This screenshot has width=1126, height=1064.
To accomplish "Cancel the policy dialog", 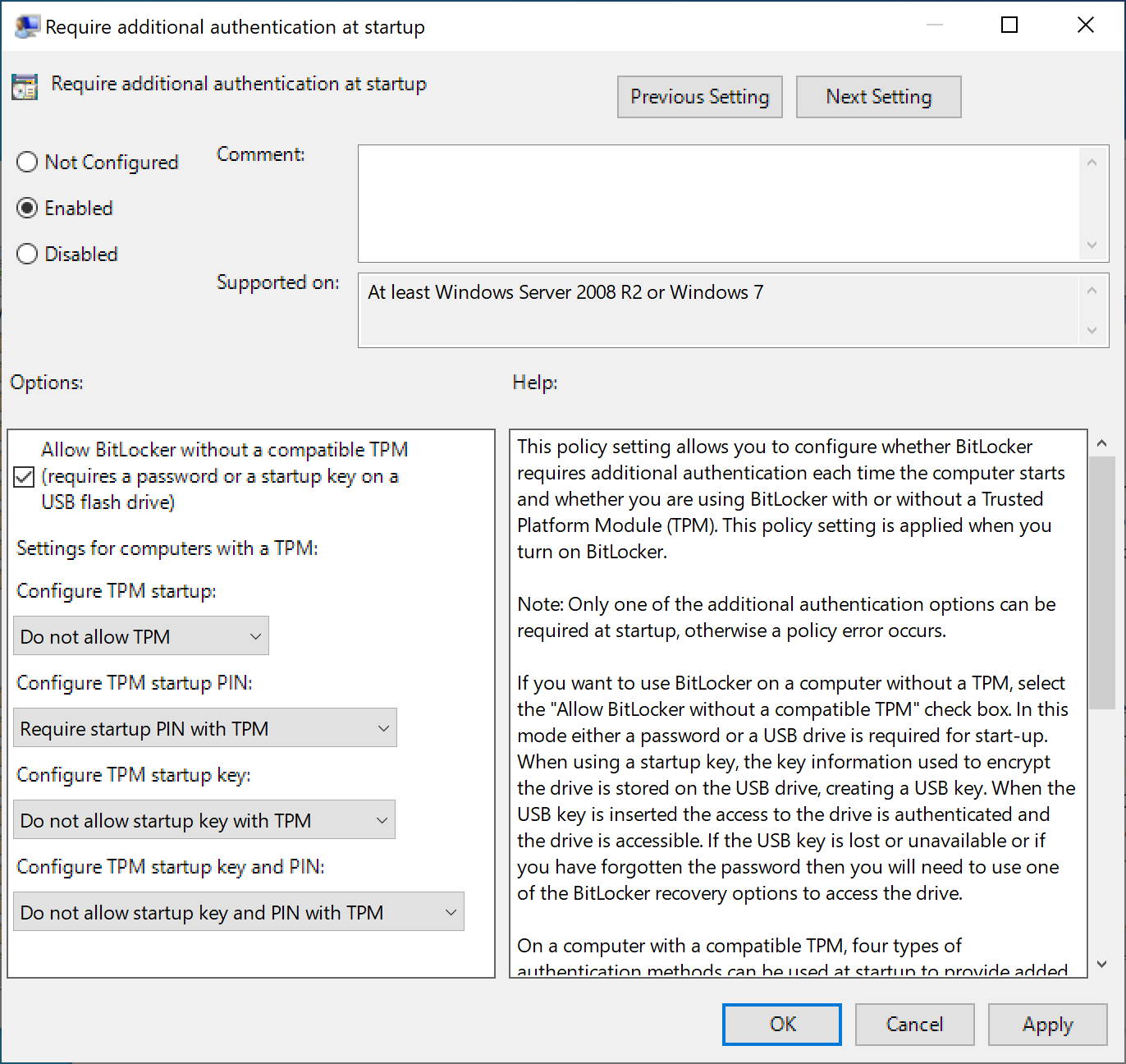I will point(914,1025).
